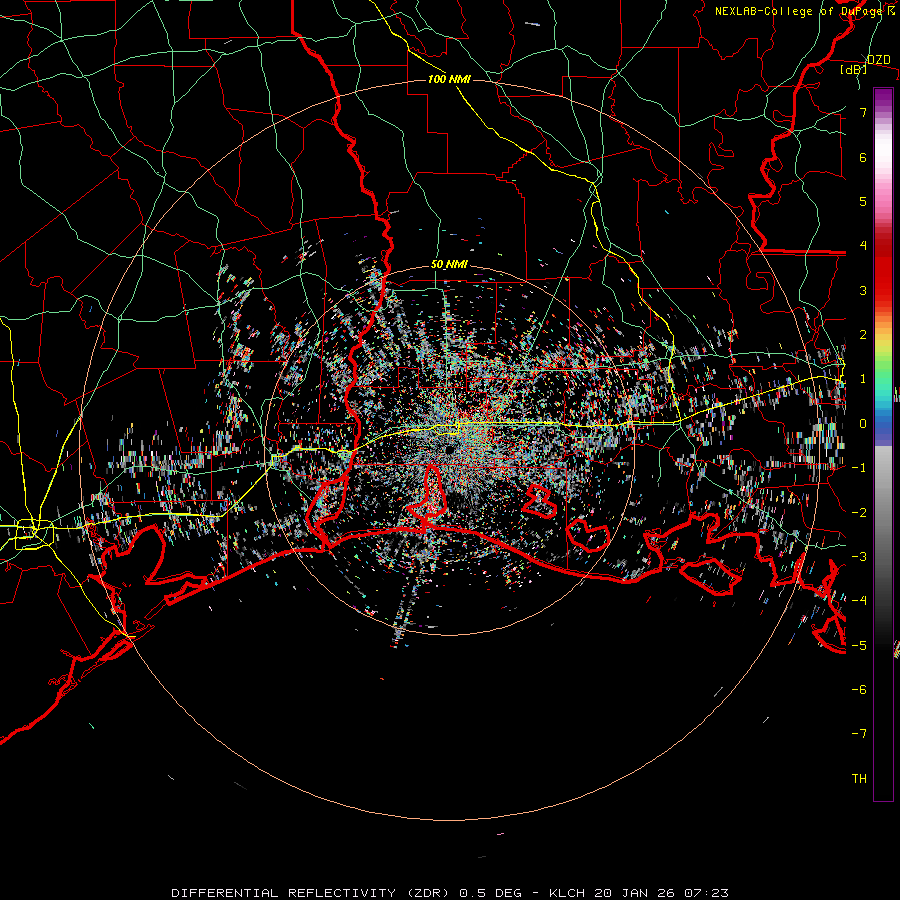Viewport: 900px width, 900px height.
Task: Click the 20 JAN 26 07:23 timestamp
Action: tap(662, 893)
